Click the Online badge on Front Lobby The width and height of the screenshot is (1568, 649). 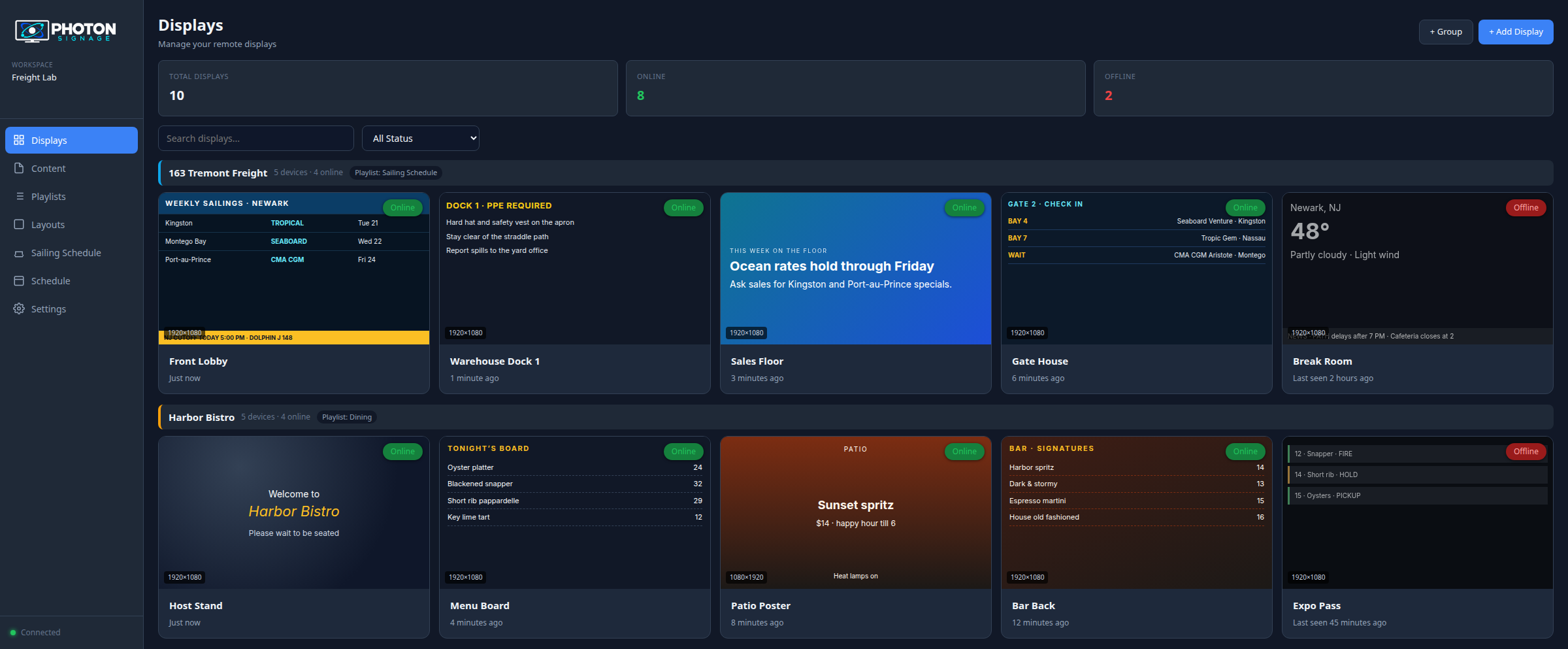[402, 207]
